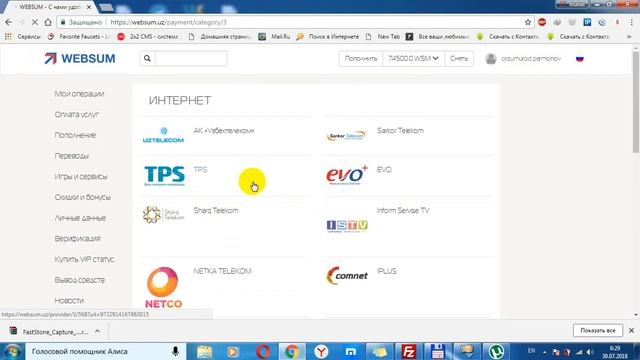The image size is (640, 360).
Task: Select the Sharq Telekom logo
Action: 164,215
